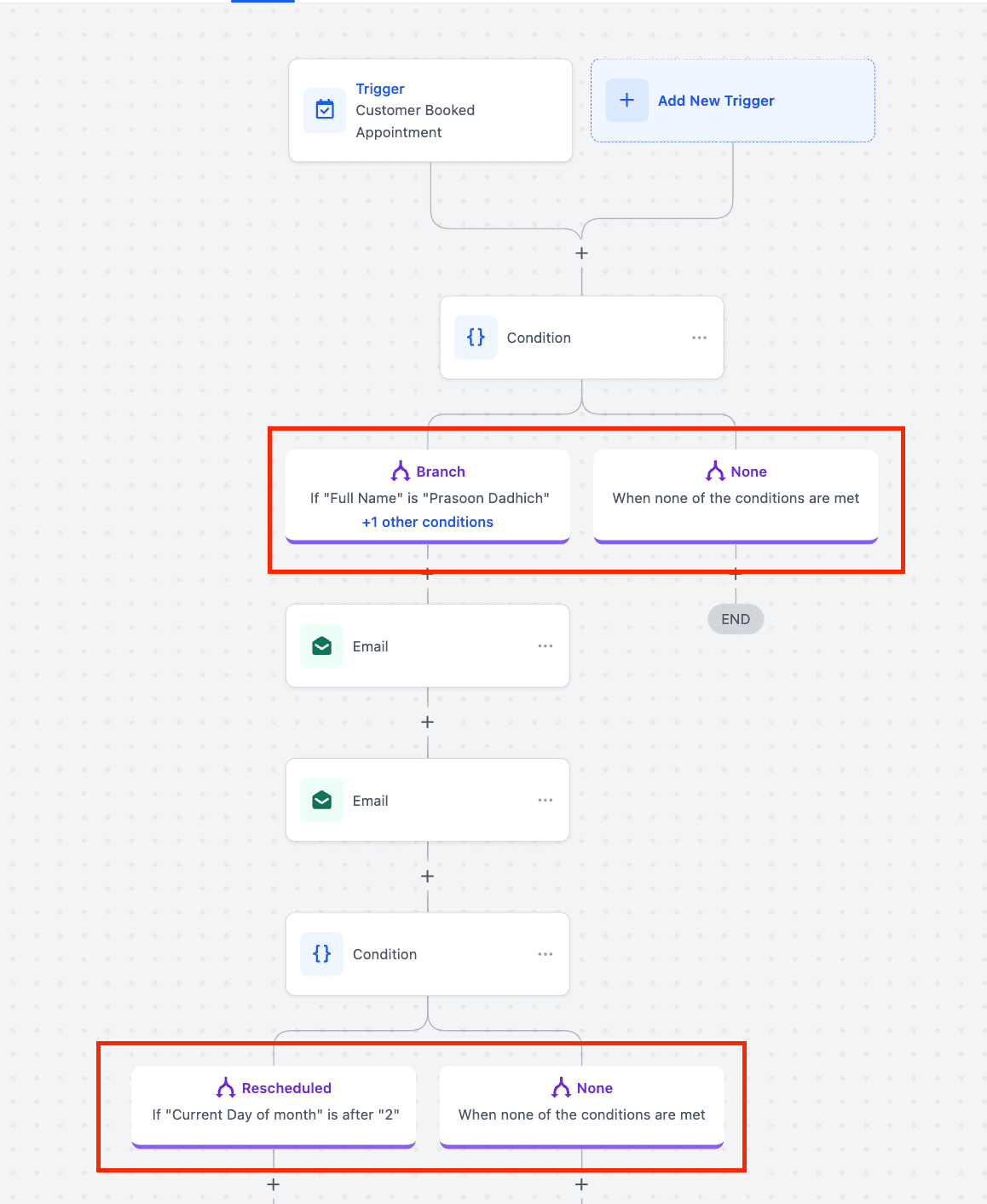Select the Rescheduled branch card
The width and height of the screenshot is (987, 1204).
pos(274,1107)
